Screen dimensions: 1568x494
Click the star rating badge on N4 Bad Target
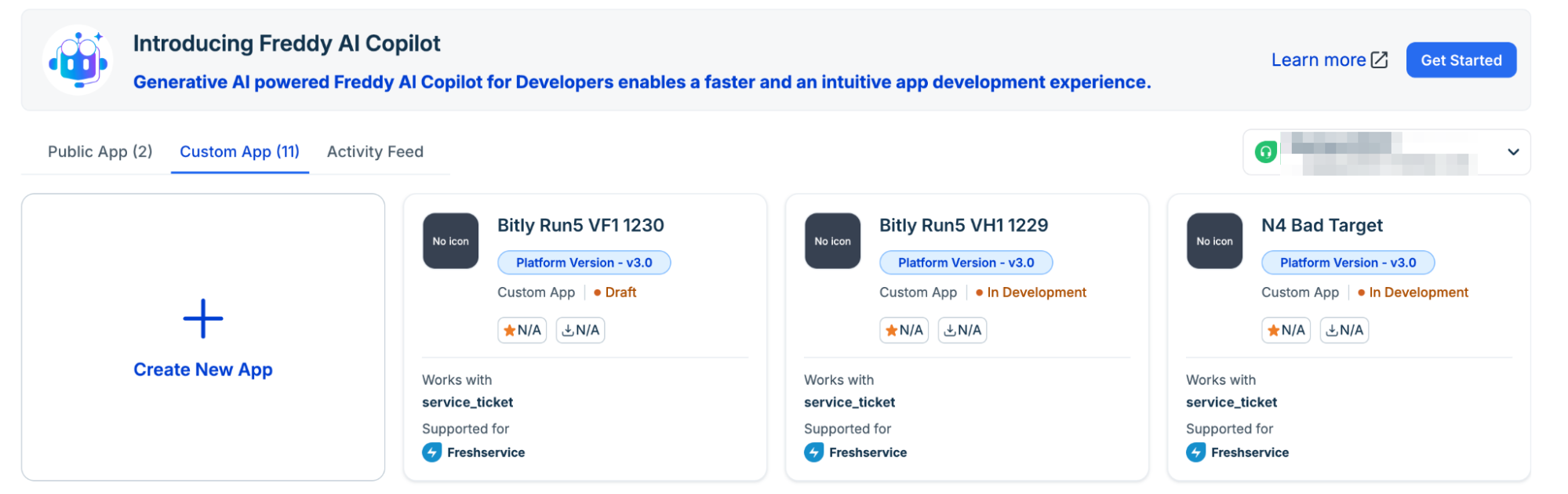coord(1286,330)
